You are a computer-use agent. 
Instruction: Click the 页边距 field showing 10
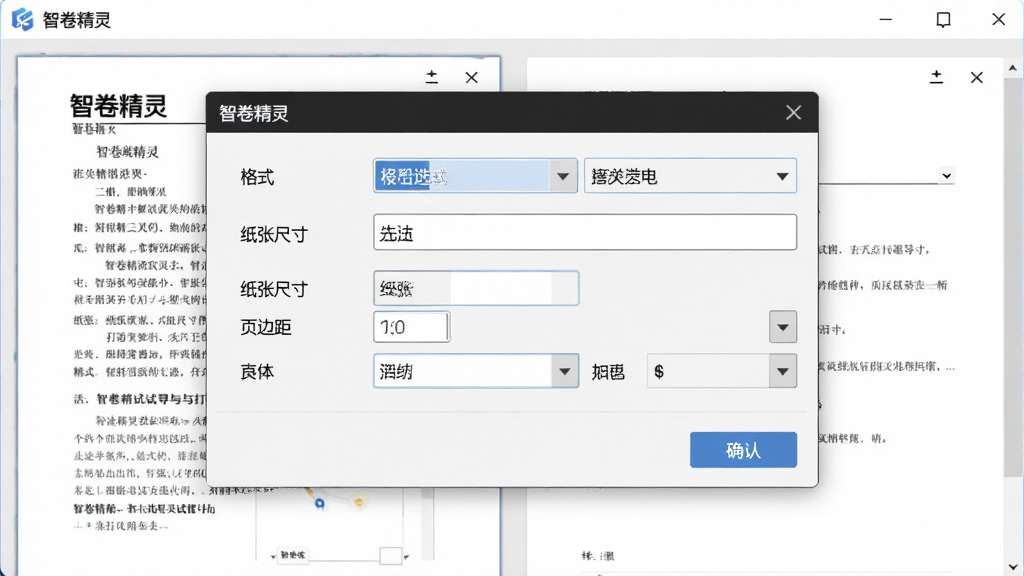click(x=411, y=327)
